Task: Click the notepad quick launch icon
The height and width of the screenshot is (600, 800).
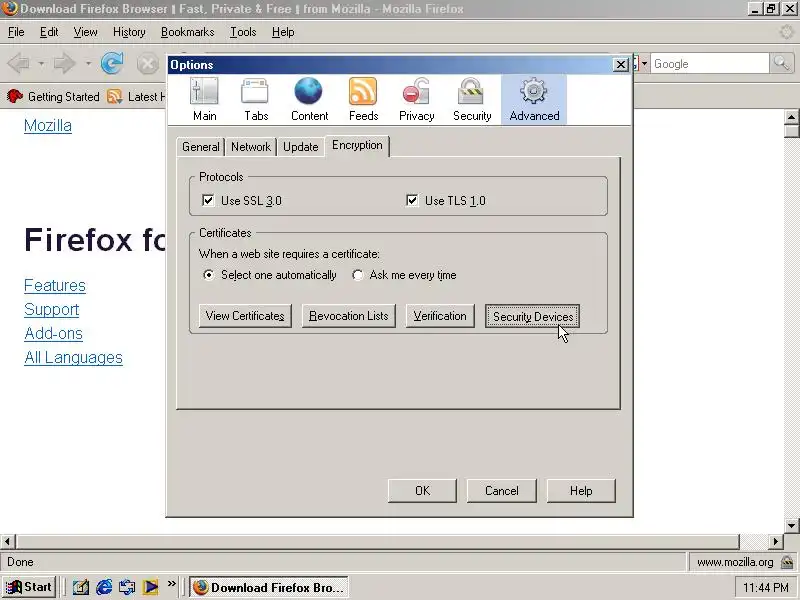Action: 81,587
